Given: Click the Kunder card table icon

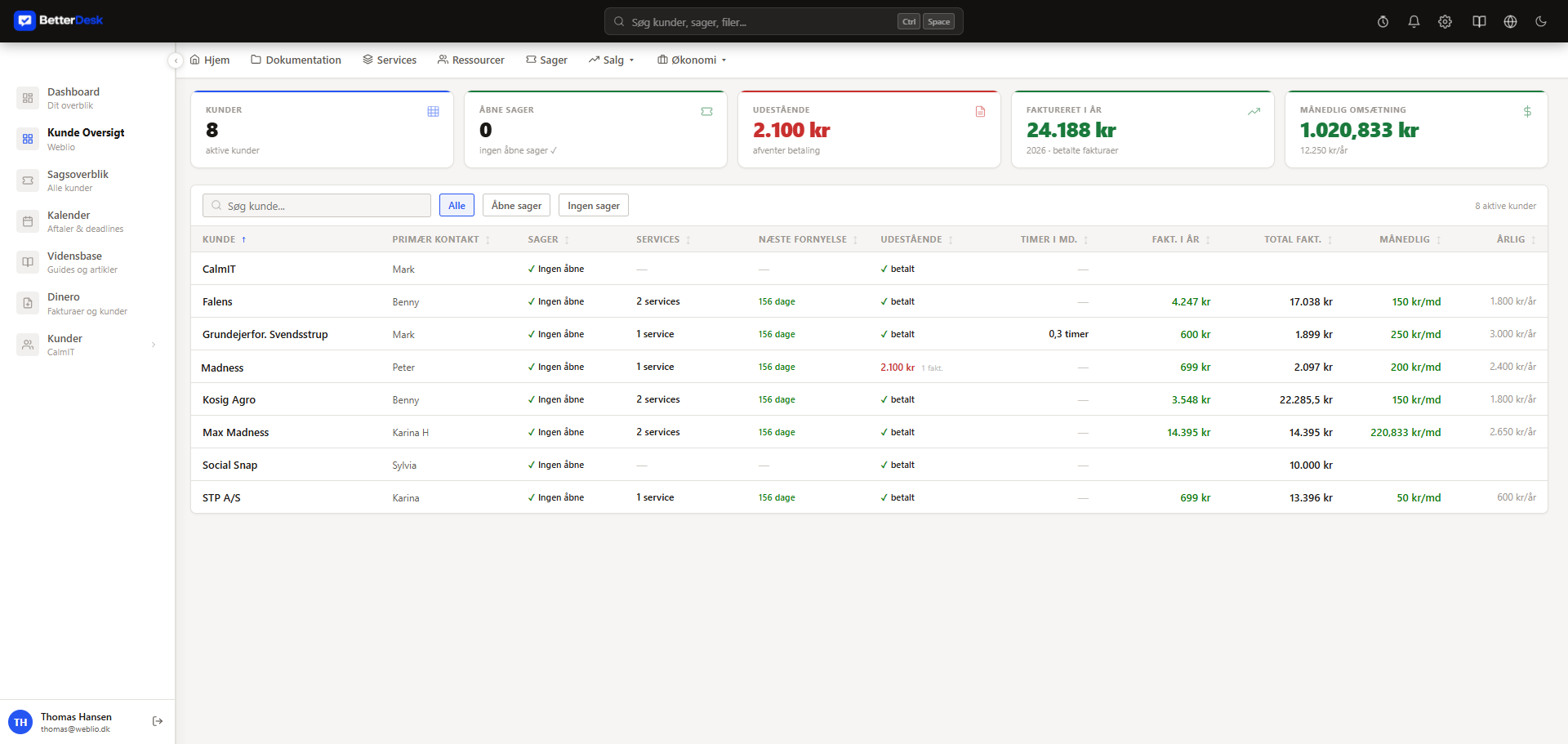Looking at the screenshot, I should tap(433, 111).
